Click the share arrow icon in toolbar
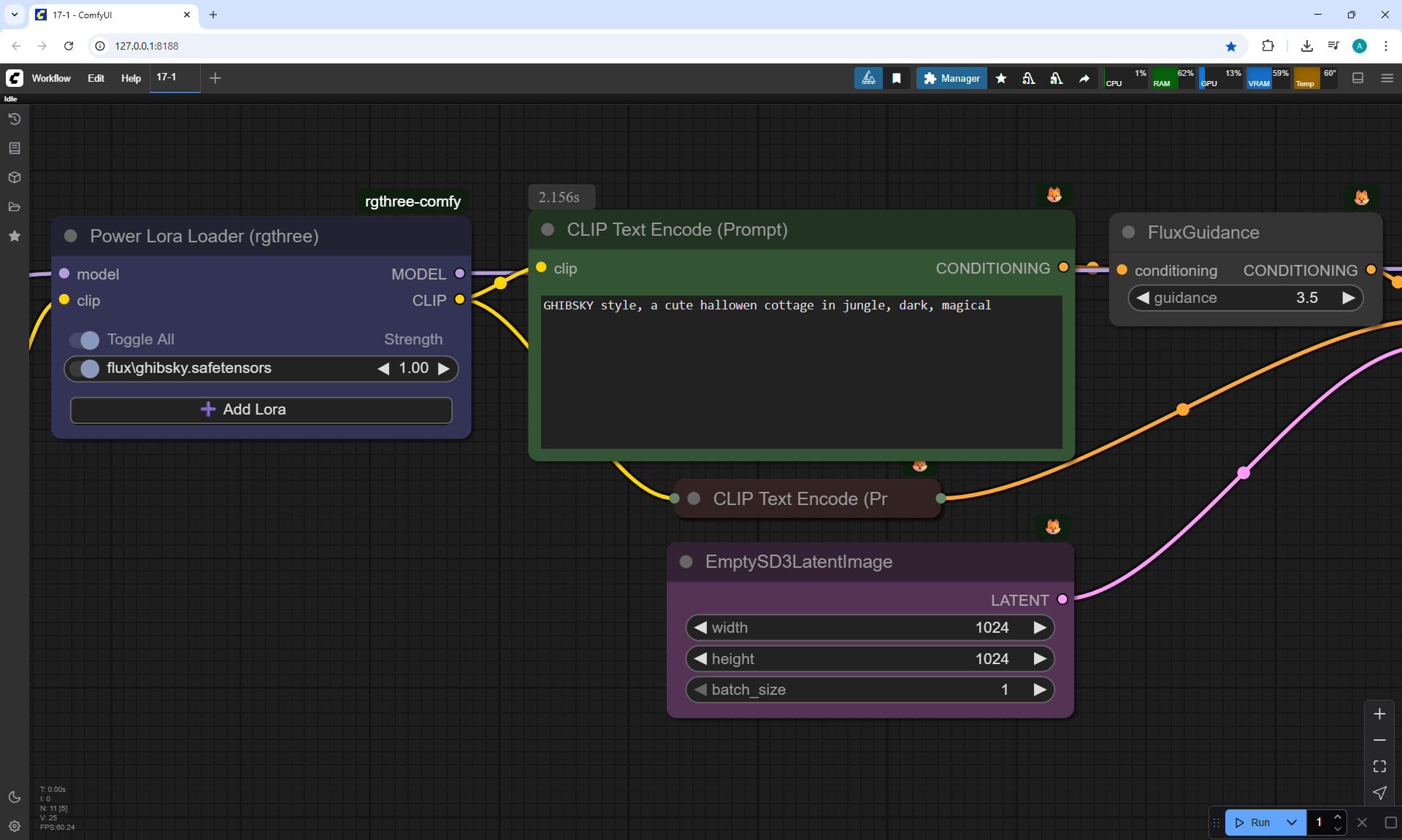Image resolution: width=1402 pixels, height=840 pixels. [x=1084, y=78]
